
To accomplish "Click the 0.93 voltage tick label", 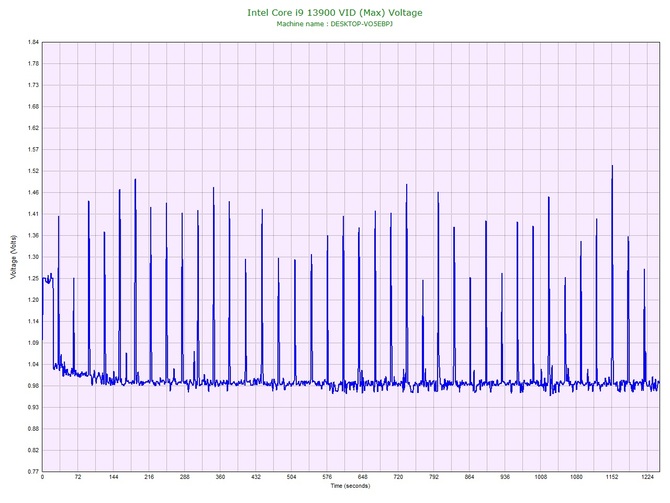I will point(33,407).
